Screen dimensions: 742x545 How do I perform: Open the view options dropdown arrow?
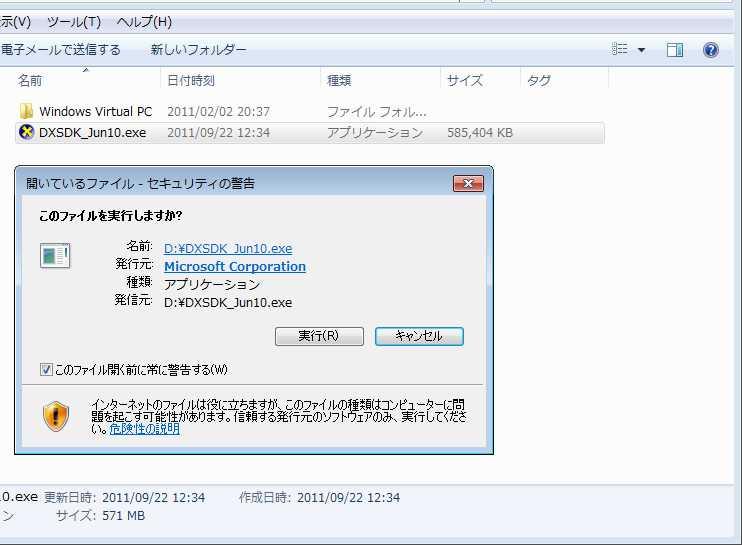pos(641,50)
